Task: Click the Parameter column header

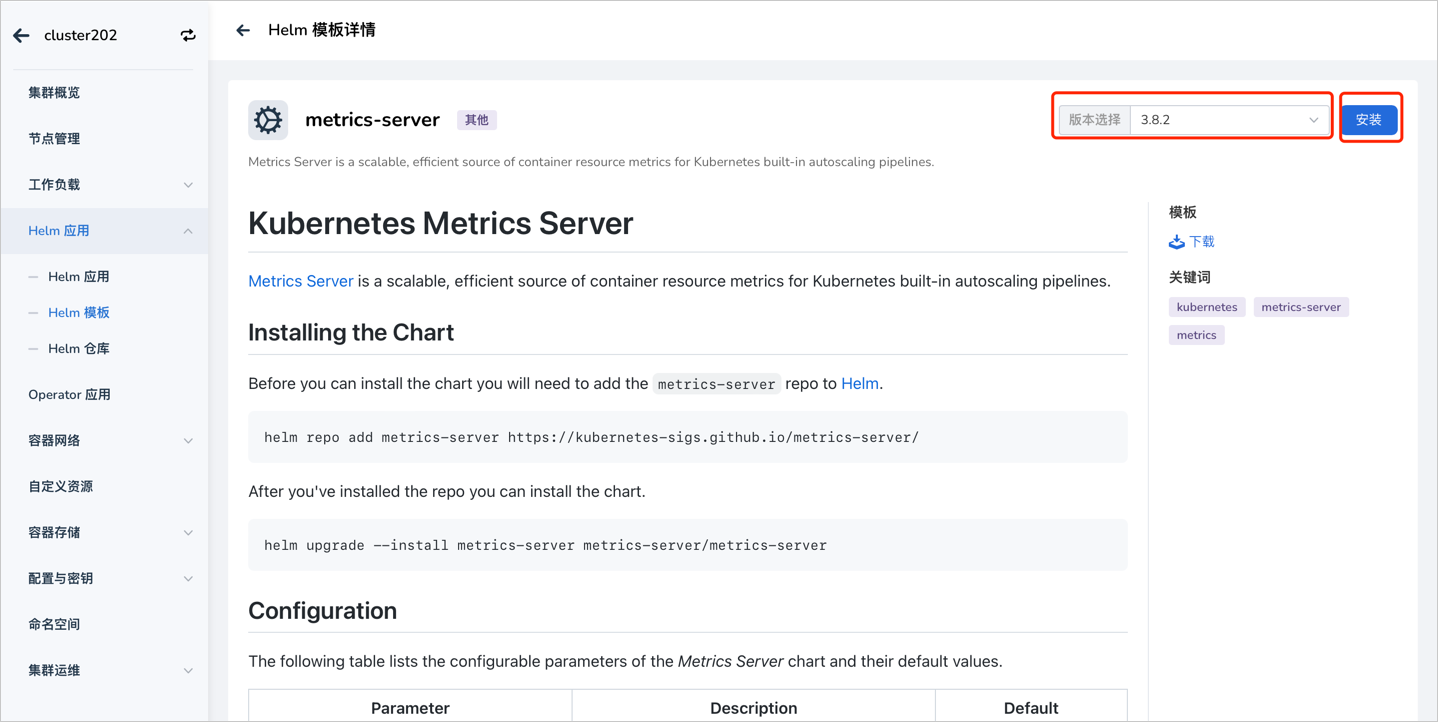Action: coord(410,708)
